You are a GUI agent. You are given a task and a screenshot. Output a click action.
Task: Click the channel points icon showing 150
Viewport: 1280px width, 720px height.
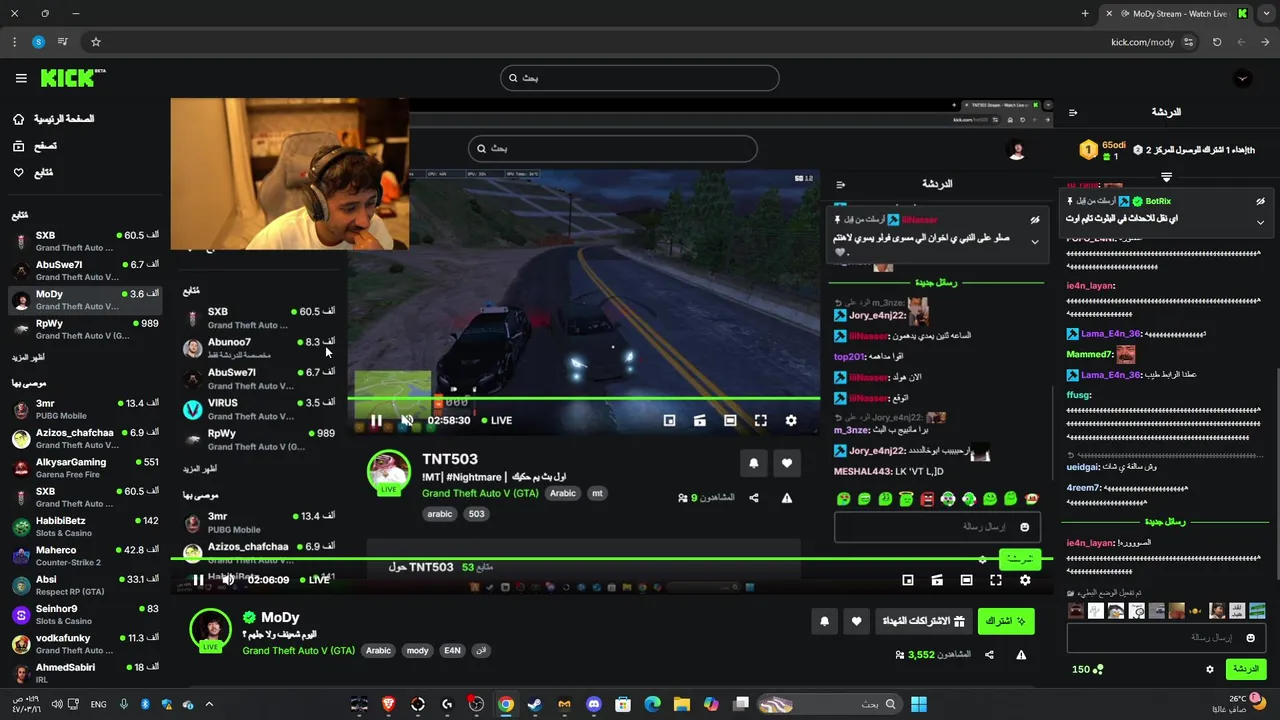[x=1087, y=669]
